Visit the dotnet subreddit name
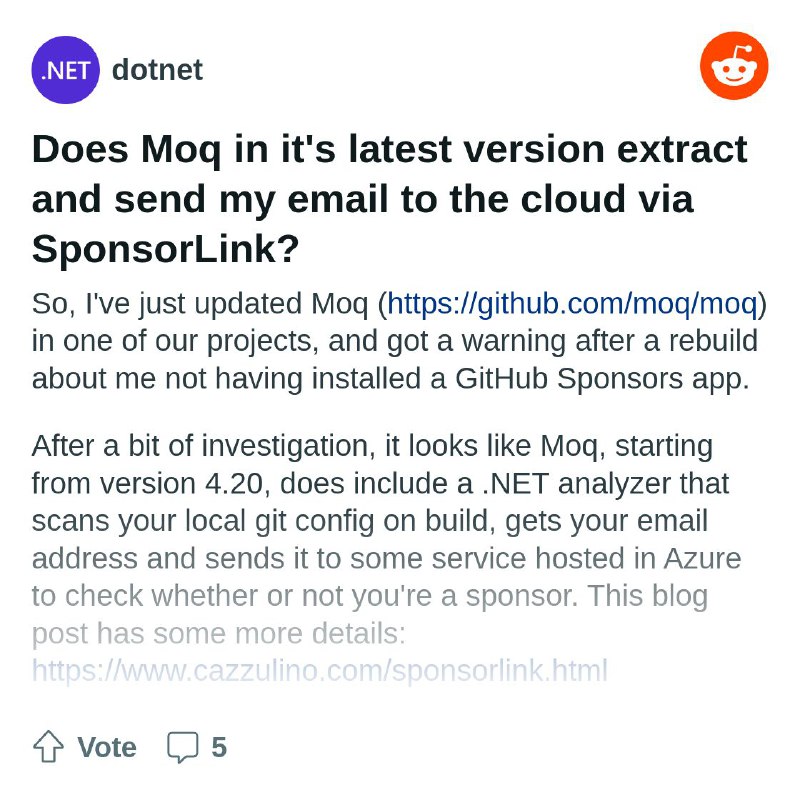The image size is (800, 800). point(157,69)
